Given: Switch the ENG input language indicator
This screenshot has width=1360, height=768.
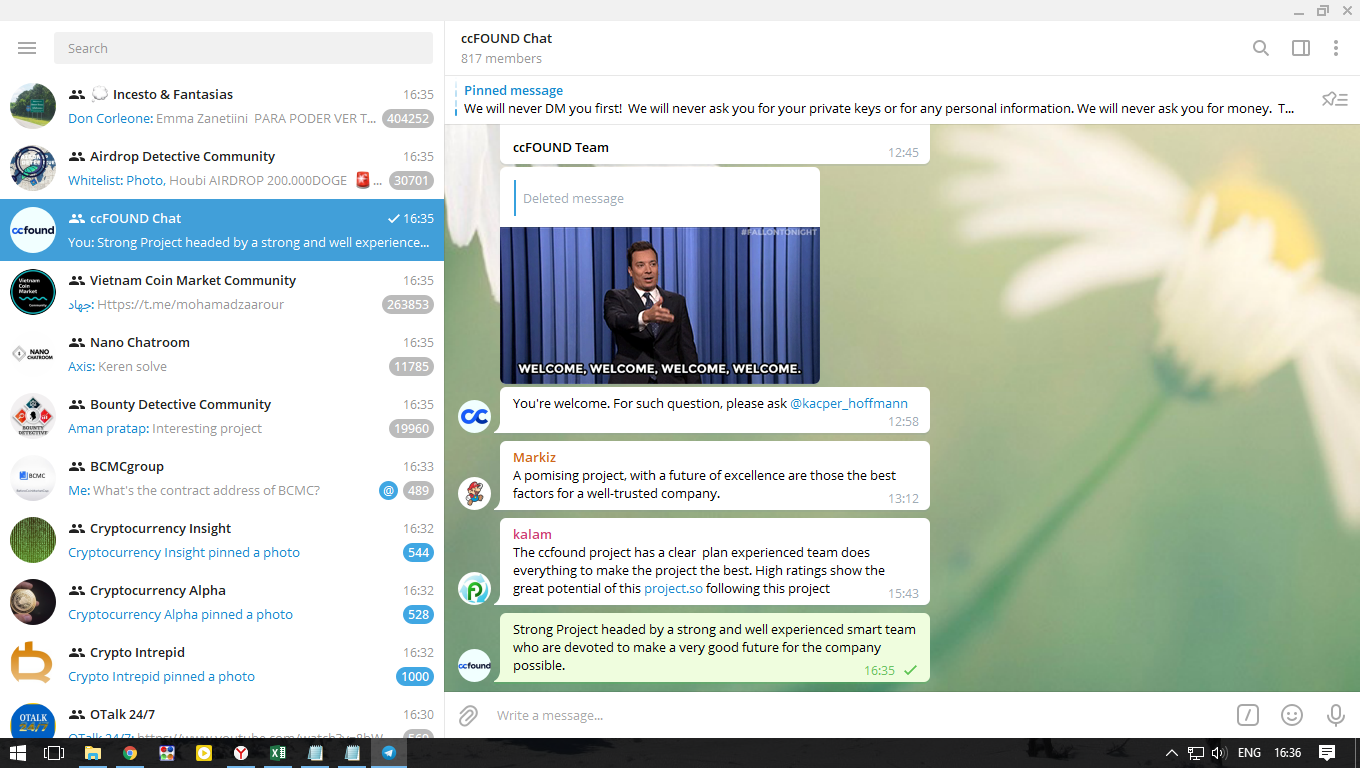Looking at the screenshot, I should click(1249, 753).
